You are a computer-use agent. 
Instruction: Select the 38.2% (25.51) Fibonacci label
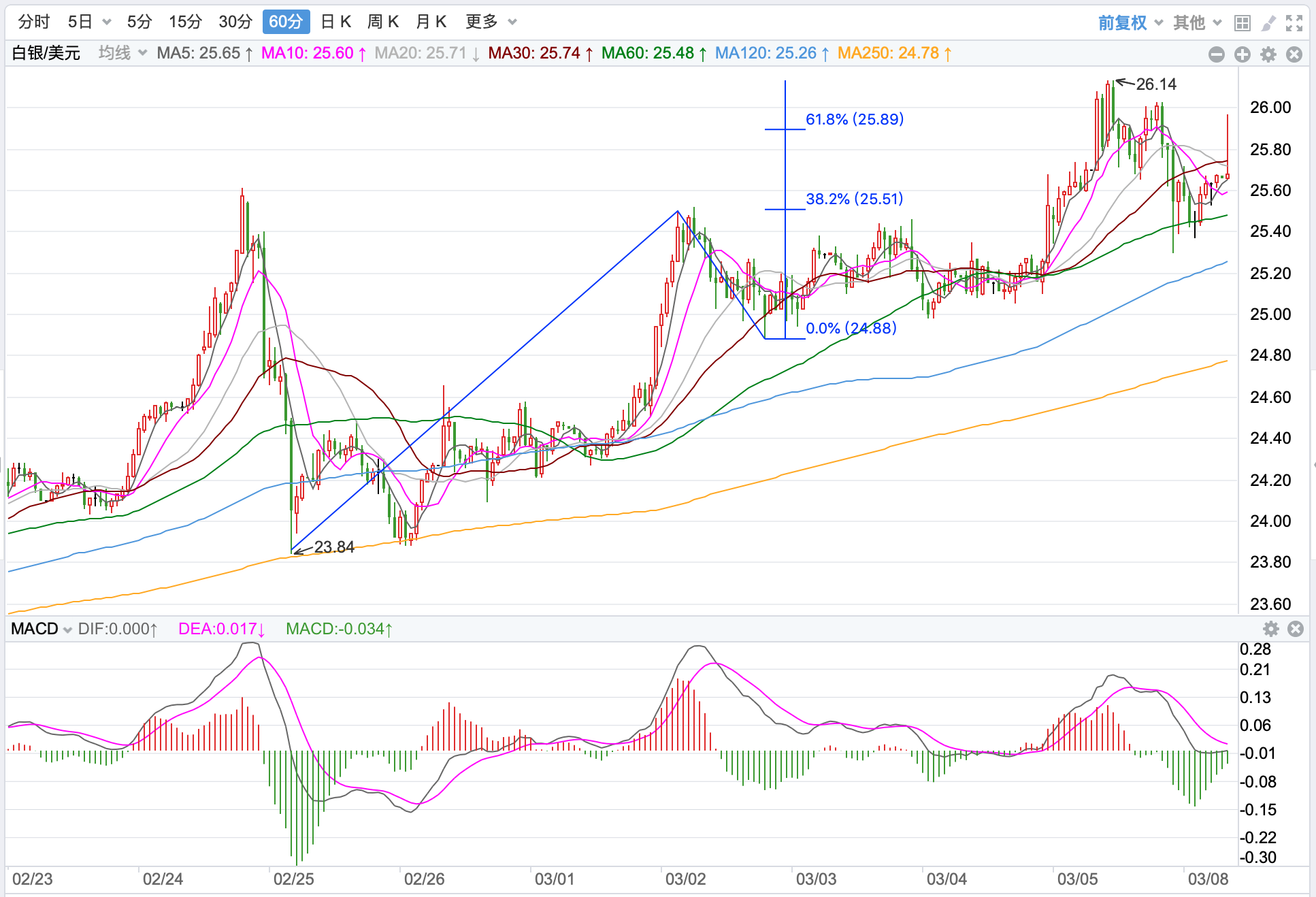point(855,199)
